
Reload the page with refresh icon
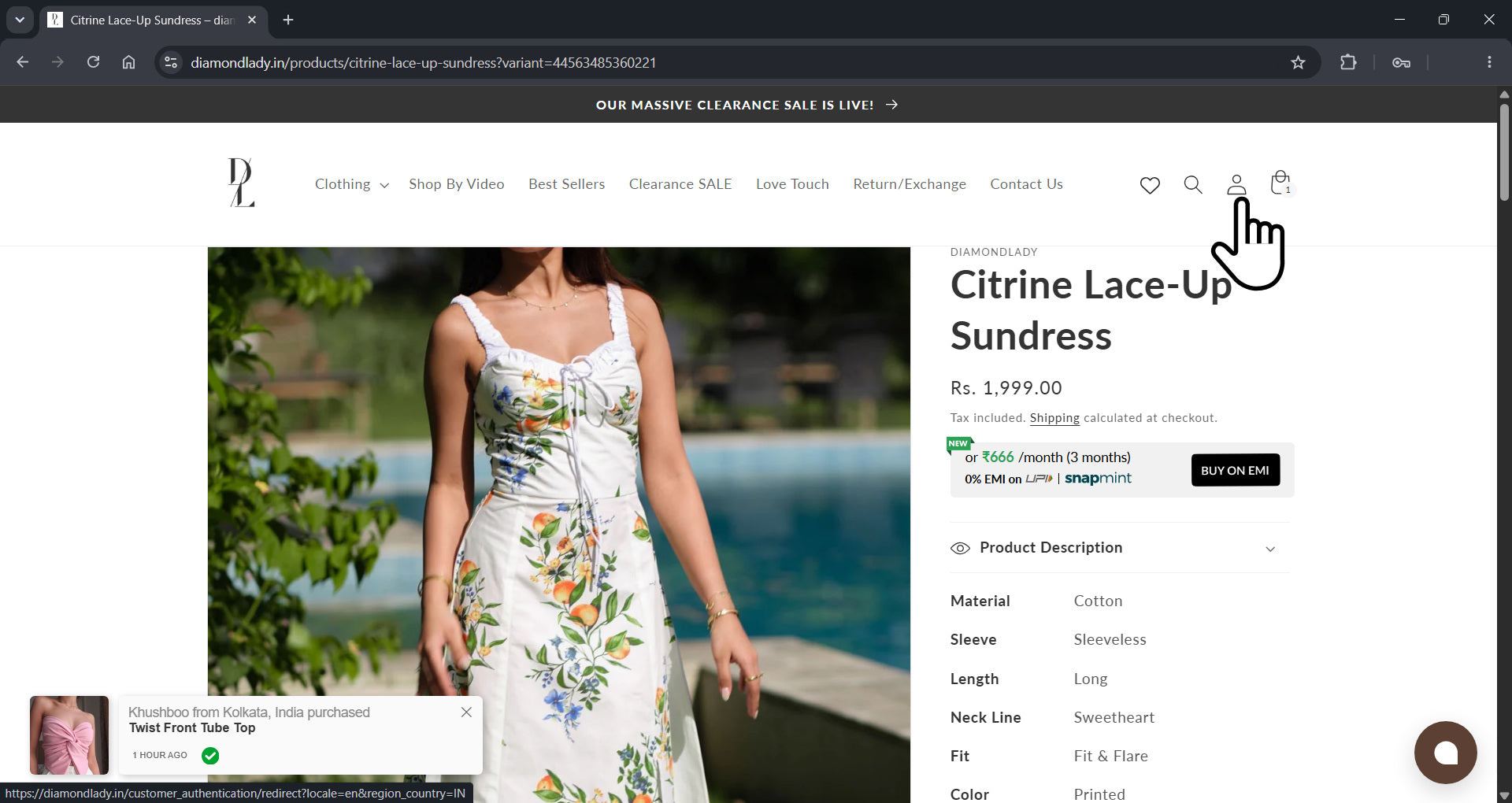click(x=93, y=62)
